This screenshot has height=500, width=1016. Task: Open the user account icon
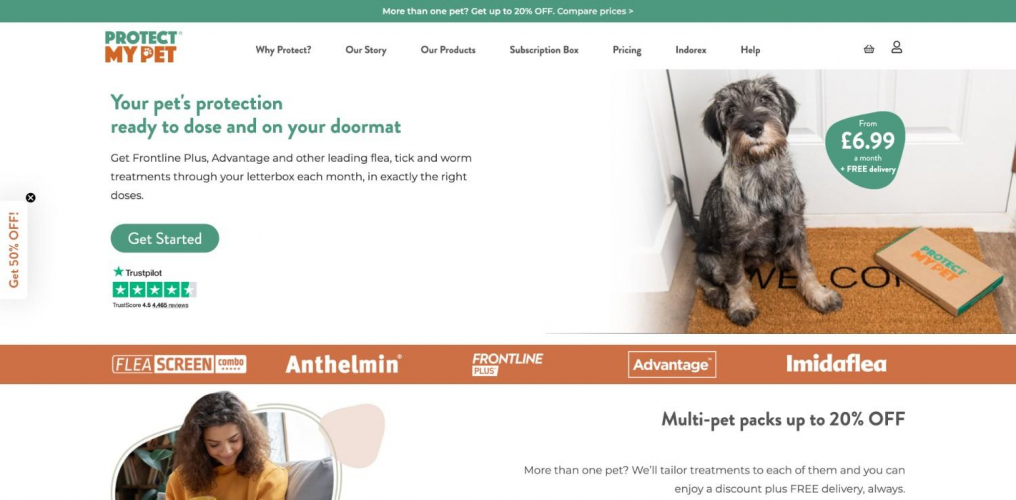pos(896,47)
